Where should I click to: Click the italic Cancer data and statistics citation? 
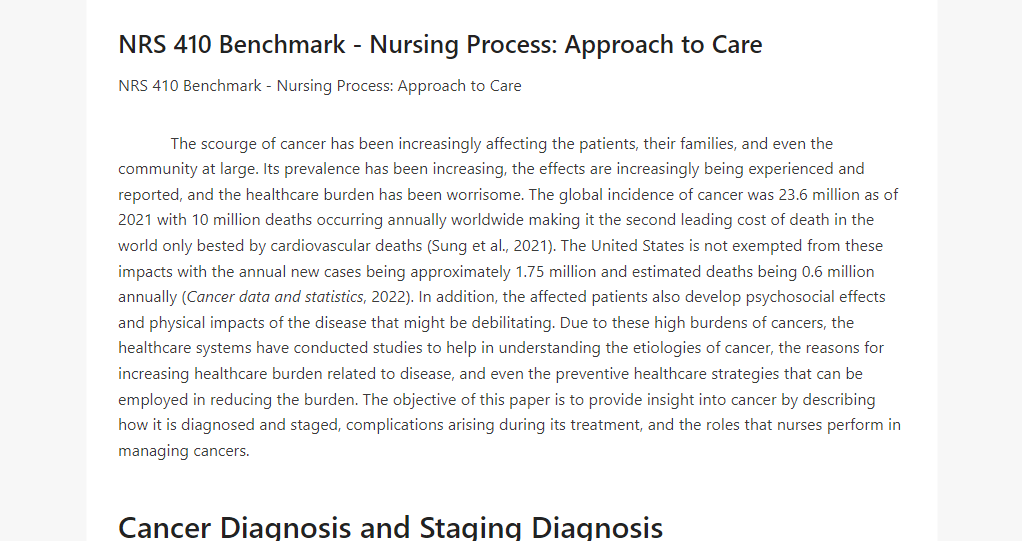pyautogui.click(x=275, y=297)
